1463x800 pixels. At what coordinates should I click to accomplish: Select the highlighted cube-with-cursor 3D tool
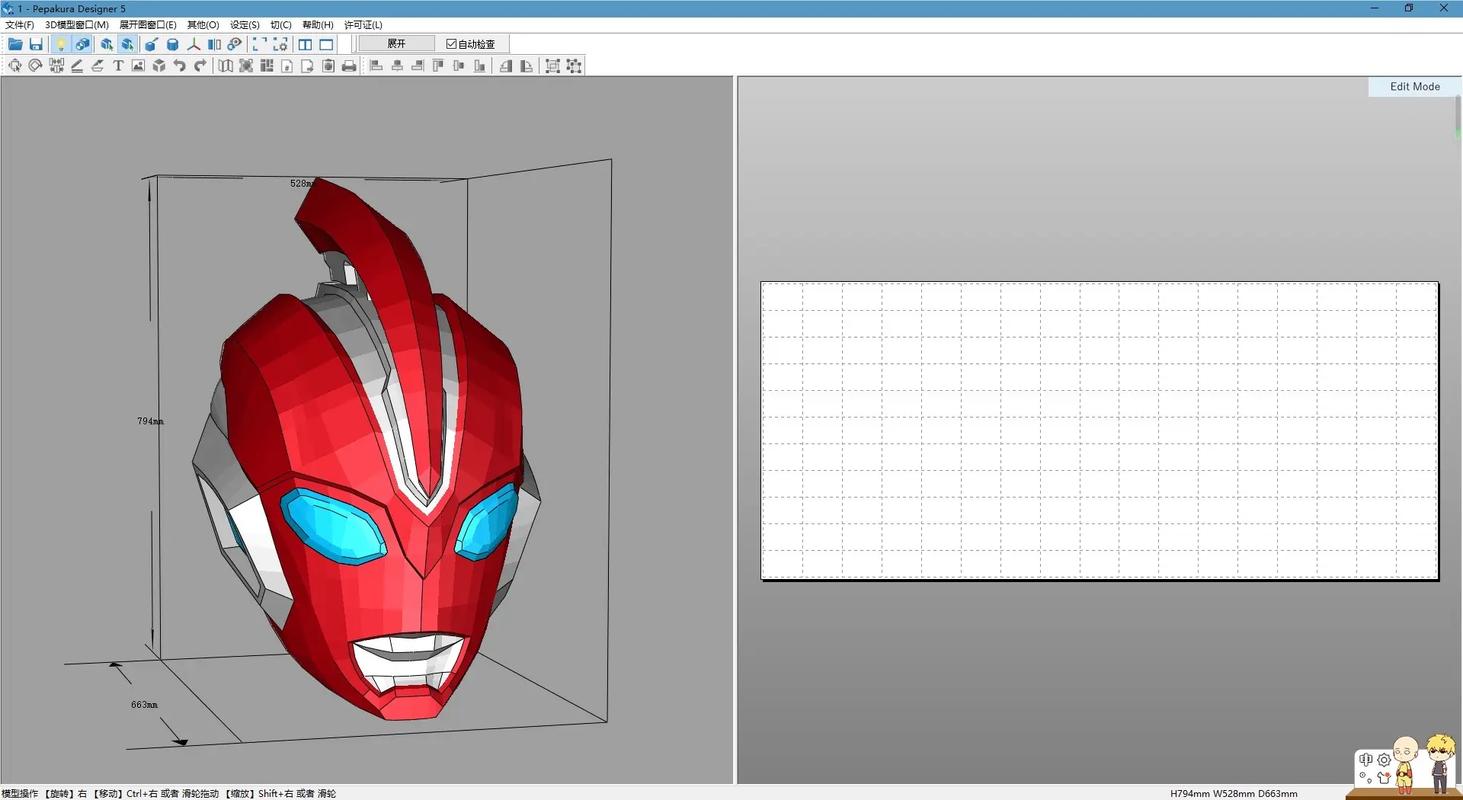point(128,44)
